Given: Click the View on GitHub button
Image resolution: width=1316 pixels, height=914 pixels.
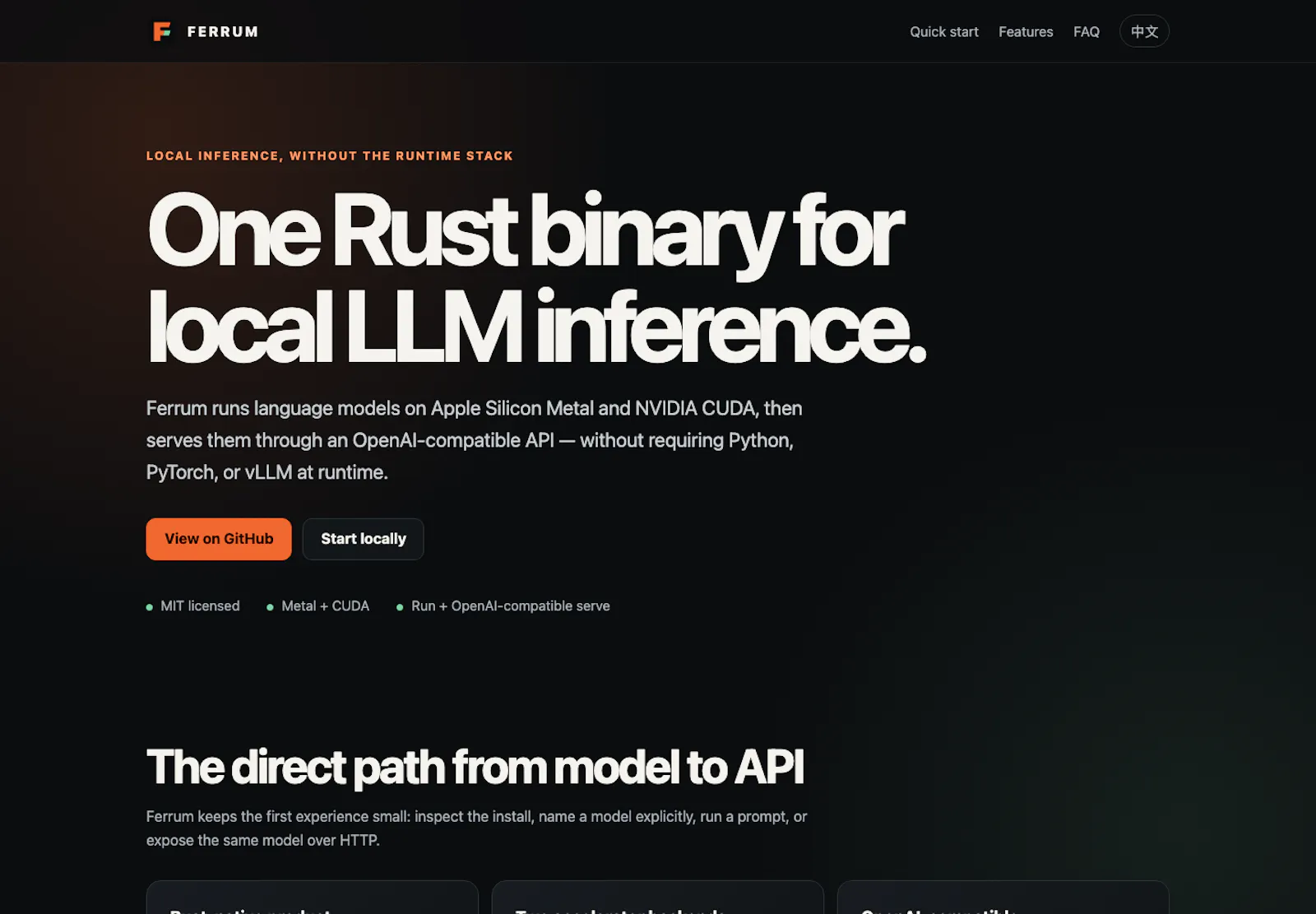Looking at the screenshot, I should (219, 539).
